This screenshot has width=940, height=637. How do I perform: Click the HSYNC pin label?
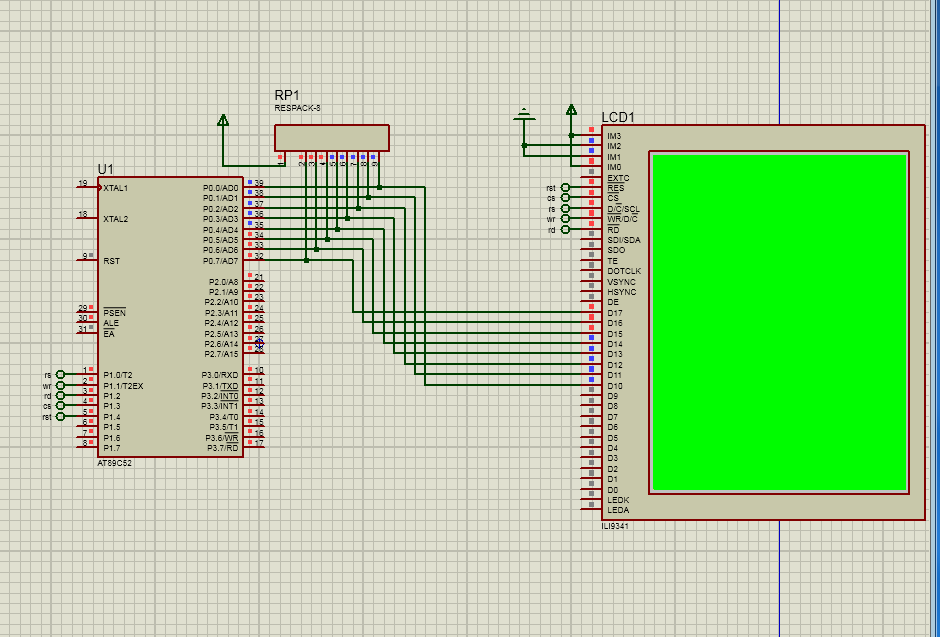622,292
